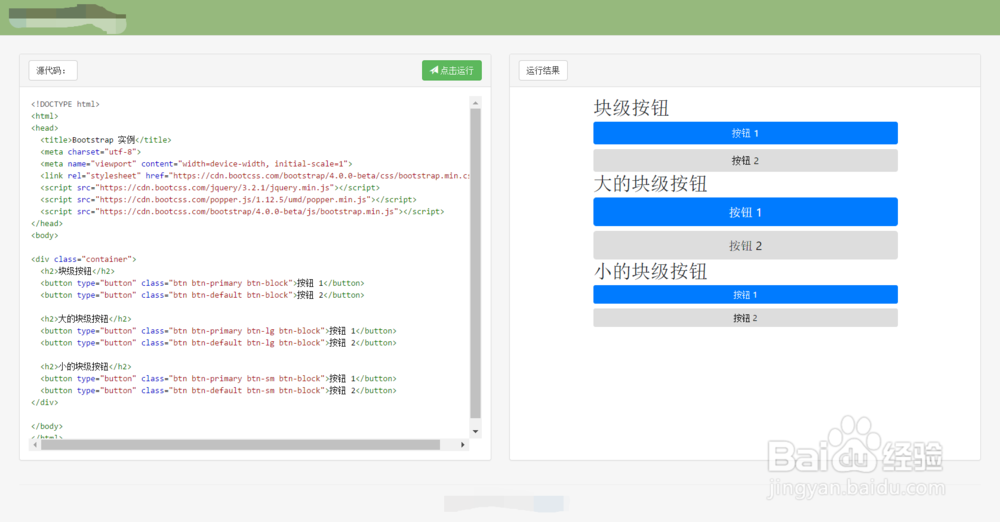Click the paper-plane icon on run button

(434, 70)
